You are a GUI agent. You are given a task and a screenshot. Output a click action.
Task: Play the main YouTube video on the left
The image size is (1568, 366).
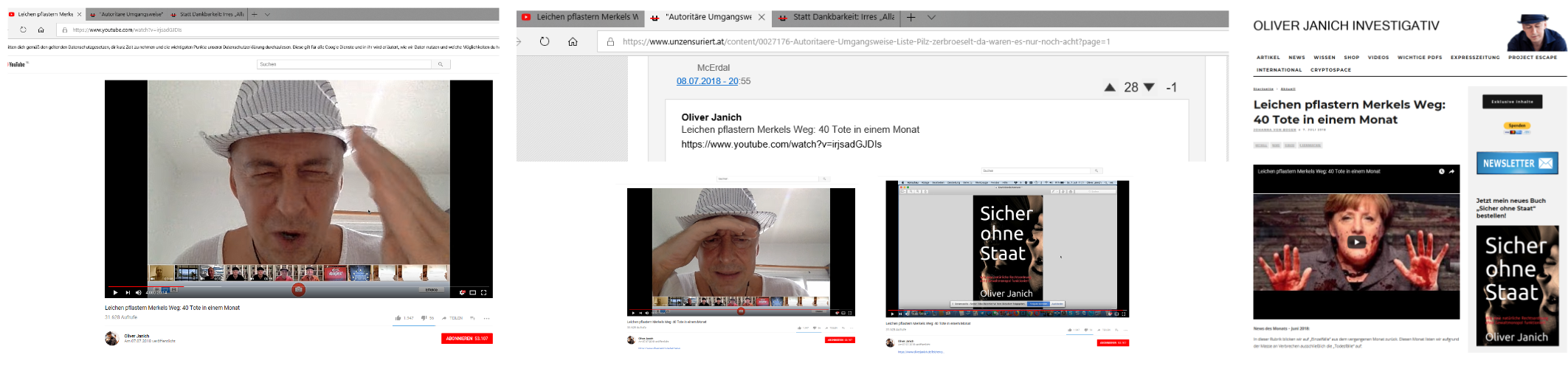[115, 292]
